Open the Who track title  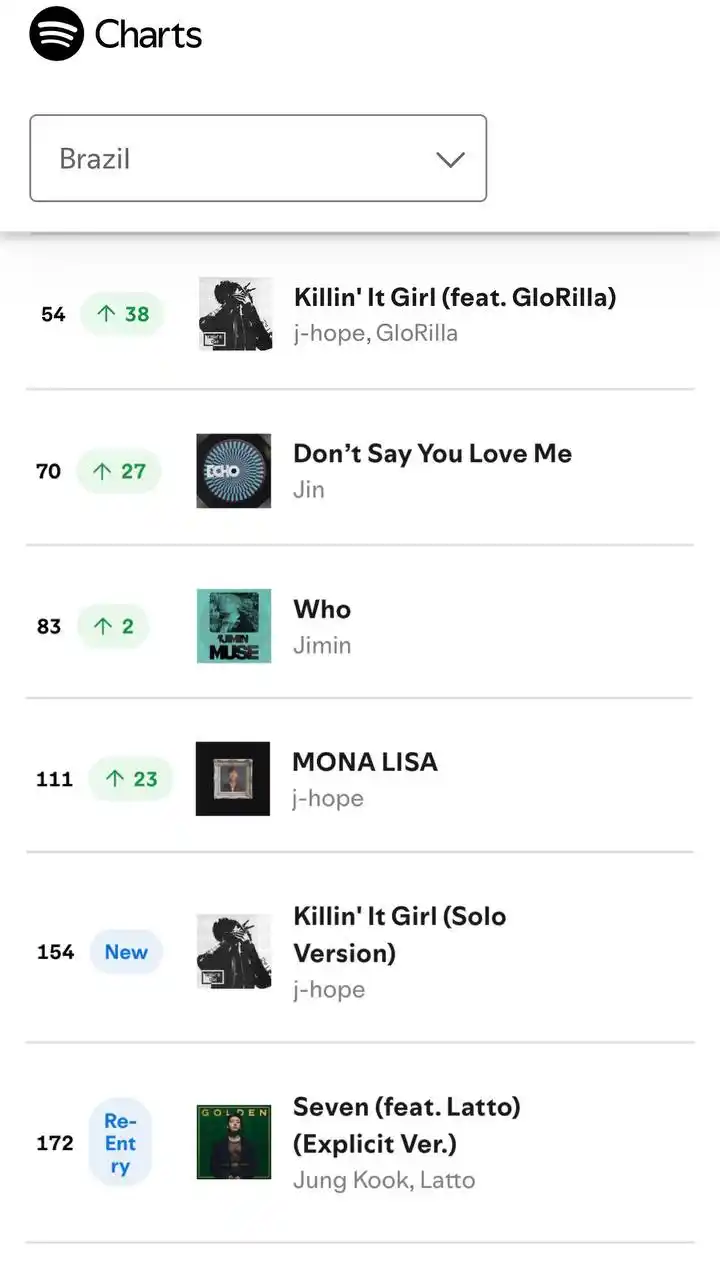coord(322,609)
